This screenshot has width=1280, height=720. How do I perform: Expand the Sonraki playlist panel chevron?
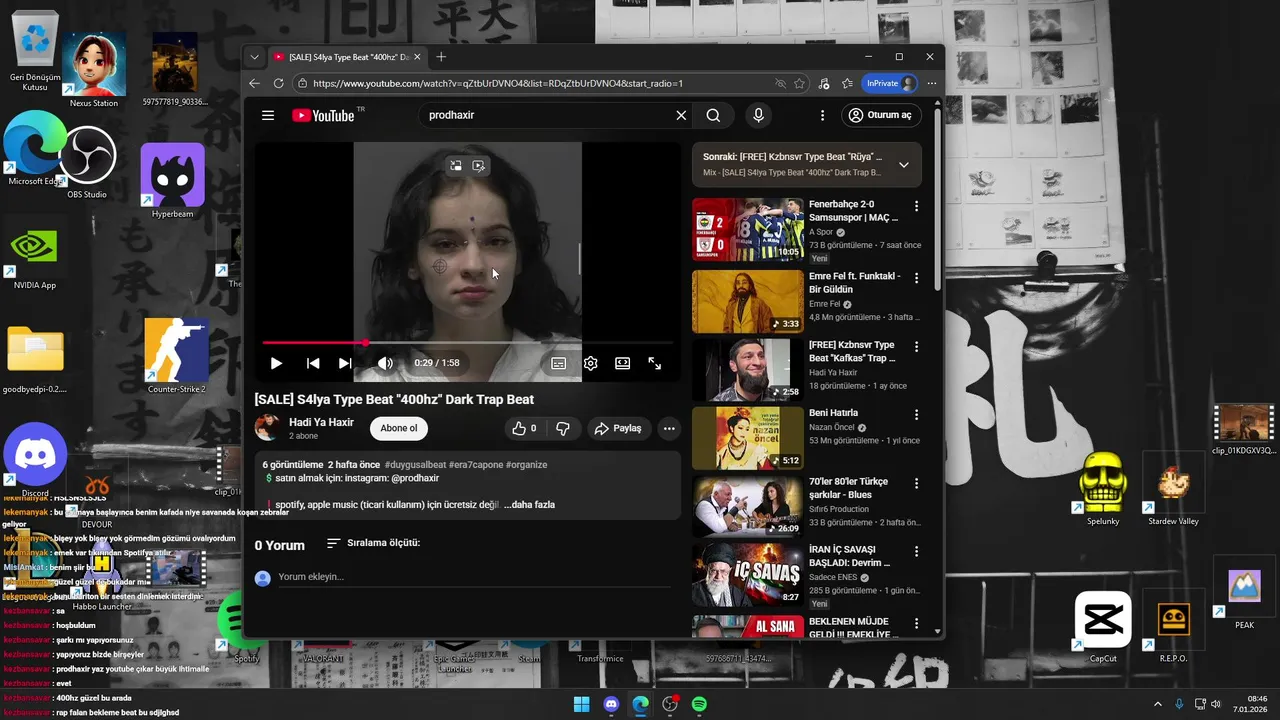click(903, 165)
